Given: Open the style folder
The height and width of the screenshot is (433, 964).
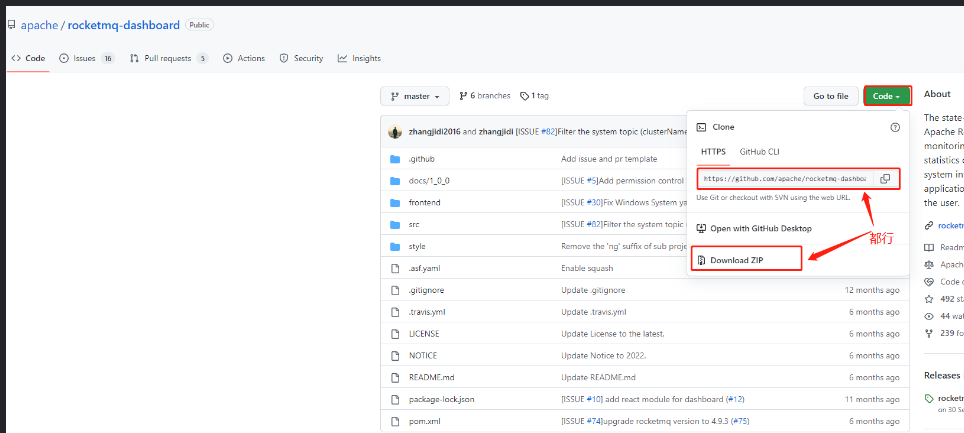Looking at the screenshot, I should click(417, 246).
